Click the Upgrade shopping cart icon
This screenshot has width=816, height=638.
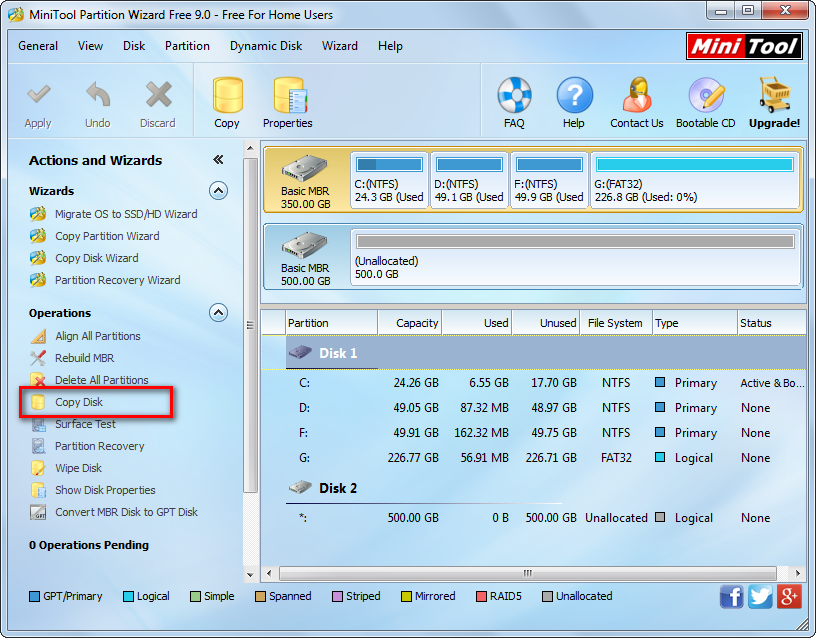774,95
